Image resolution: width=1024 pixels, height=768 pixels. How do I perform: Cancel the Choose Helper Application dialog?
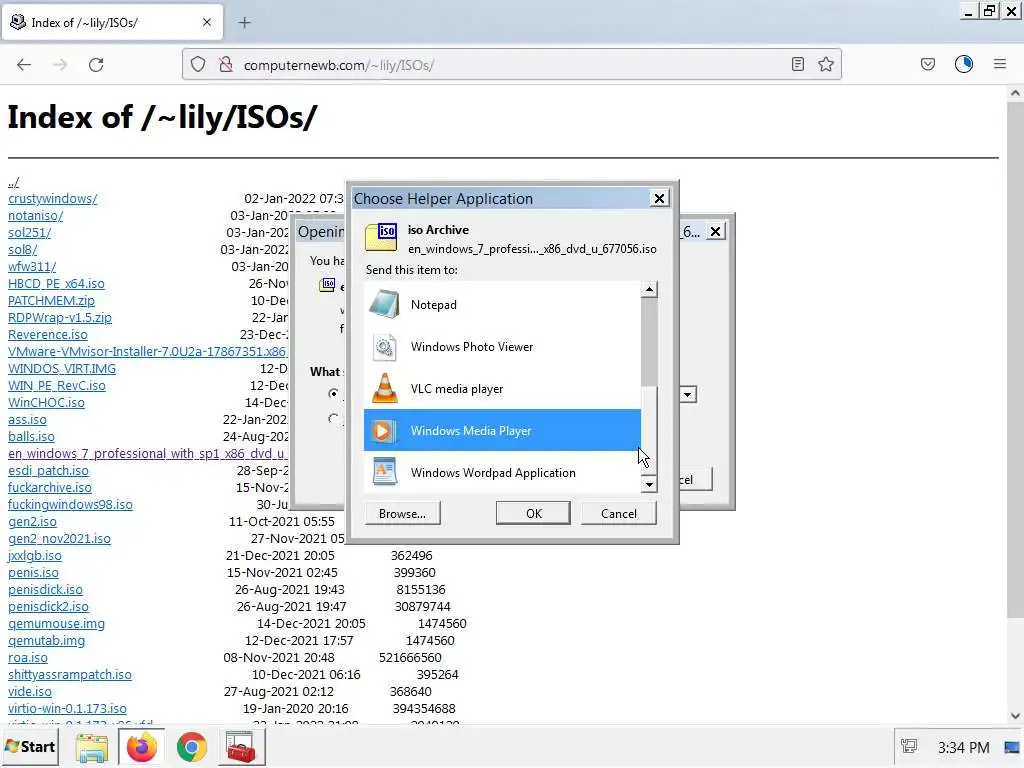[x=618, y=513]
